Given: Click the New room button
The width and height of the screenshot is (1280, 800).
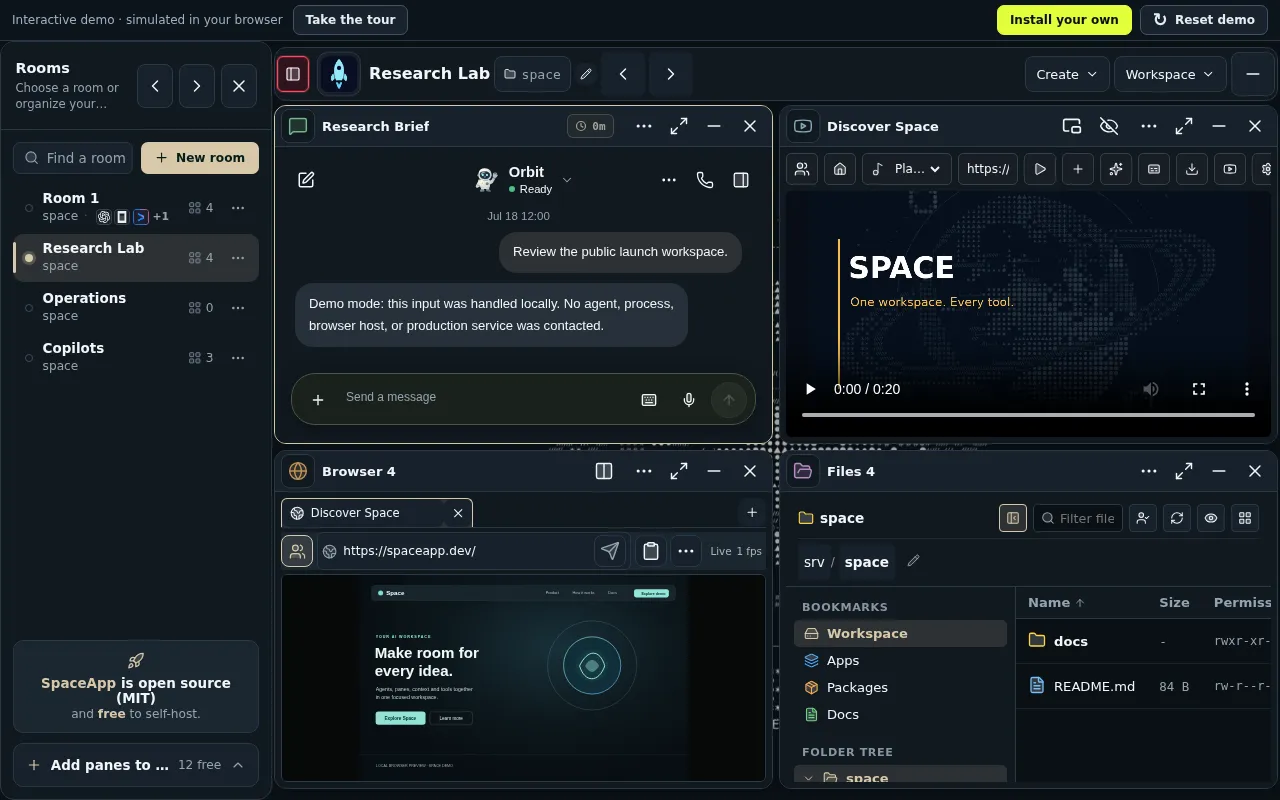Looking at the screenshot, I should 200,158.
